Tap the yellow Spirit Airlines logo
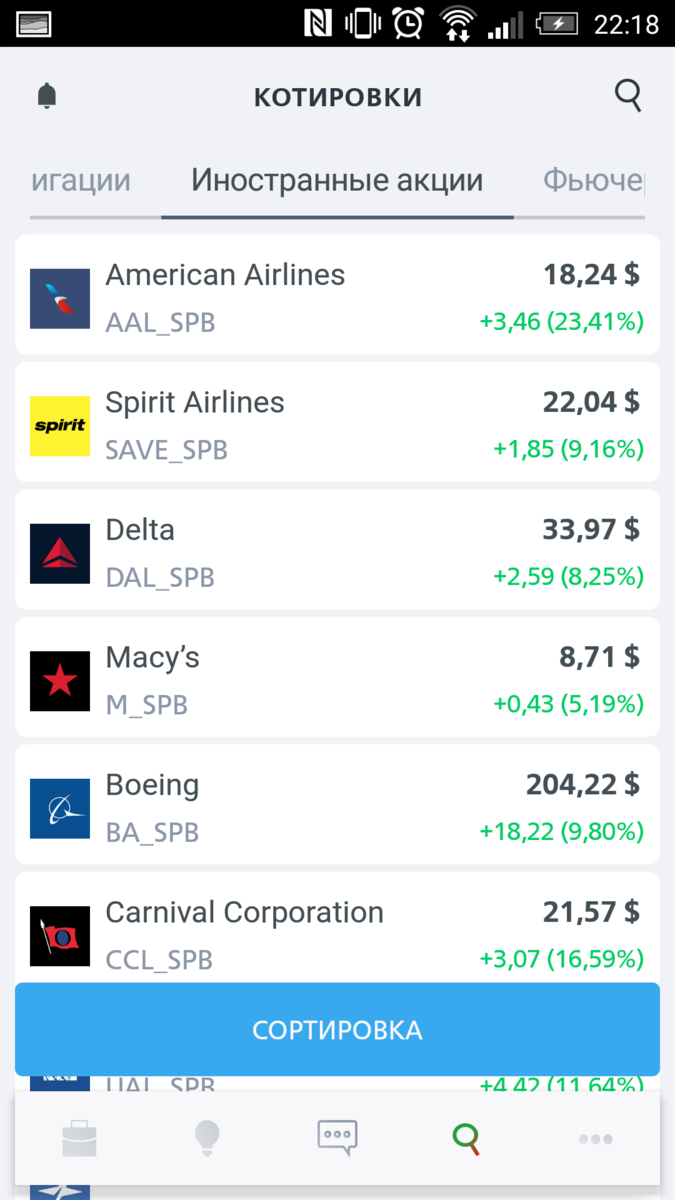 point(60,426)
